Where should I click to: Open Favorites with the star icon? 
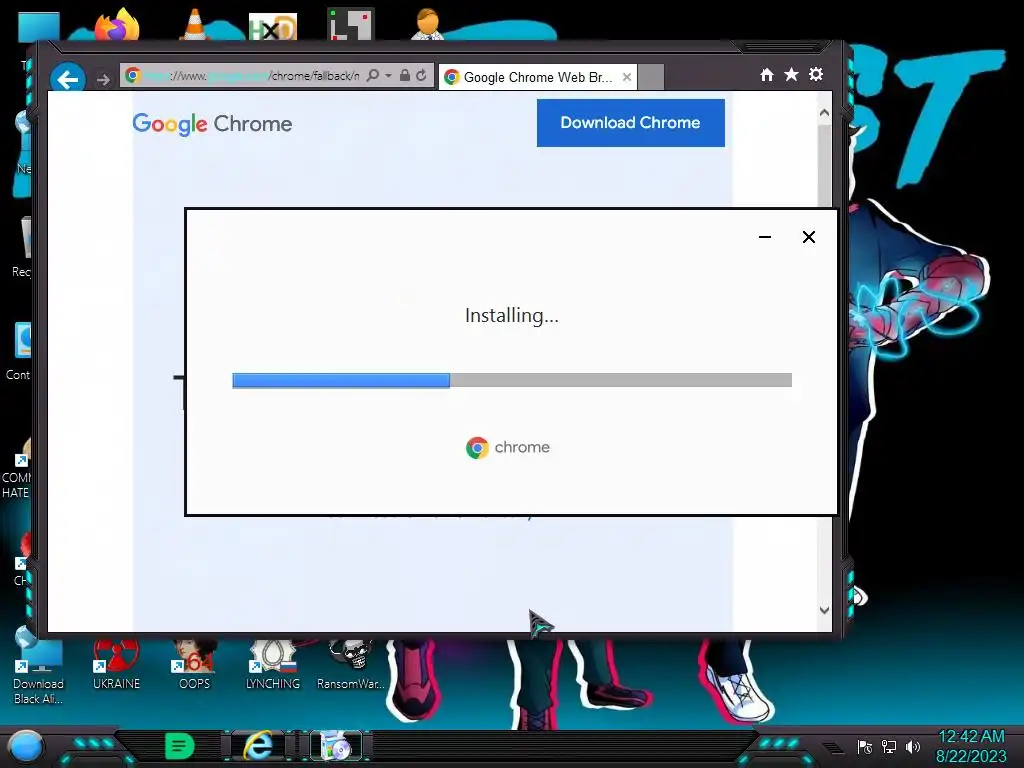791,74
